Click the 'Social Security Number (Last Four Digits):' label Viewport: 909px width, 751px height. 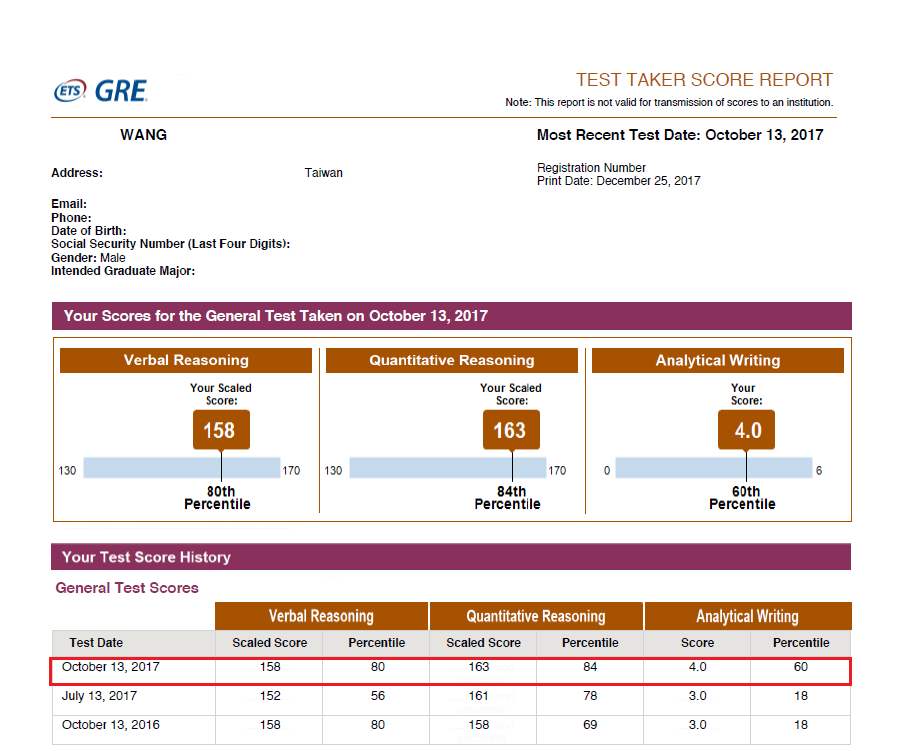(170, 244)
